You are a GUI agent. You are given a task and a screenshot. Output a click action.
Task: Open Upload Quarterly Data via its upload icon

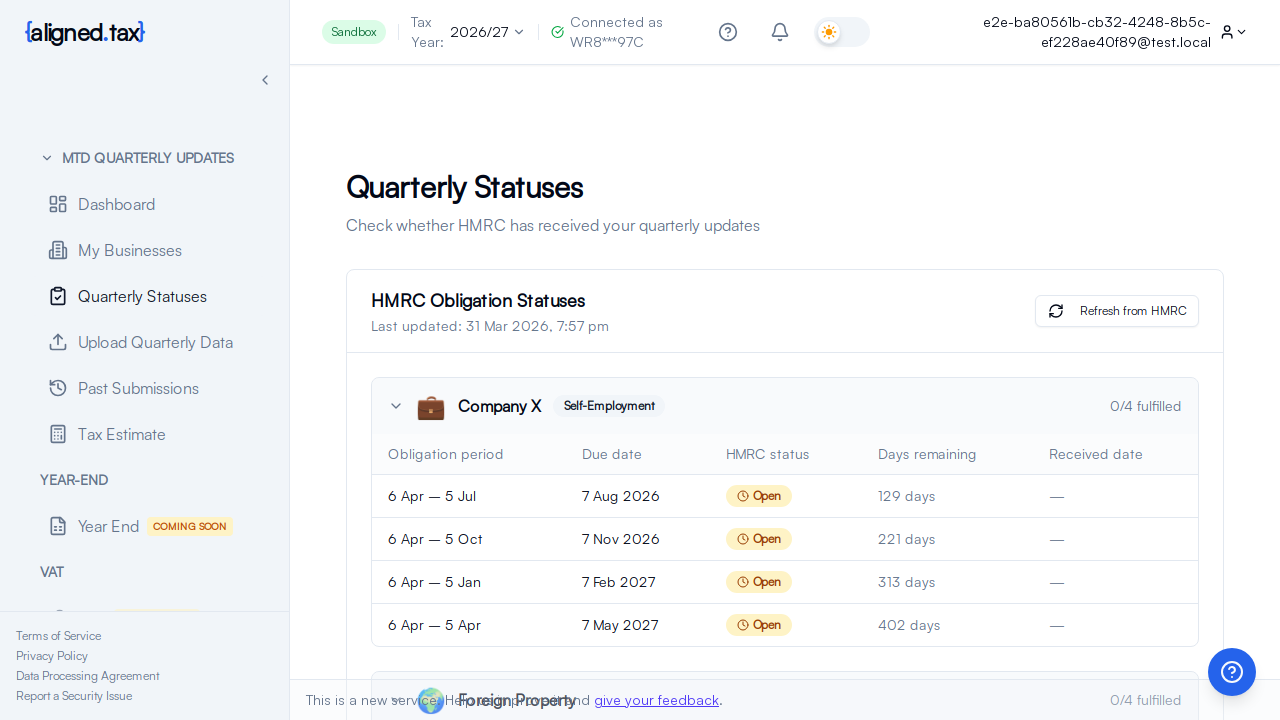tap(58, 342)
